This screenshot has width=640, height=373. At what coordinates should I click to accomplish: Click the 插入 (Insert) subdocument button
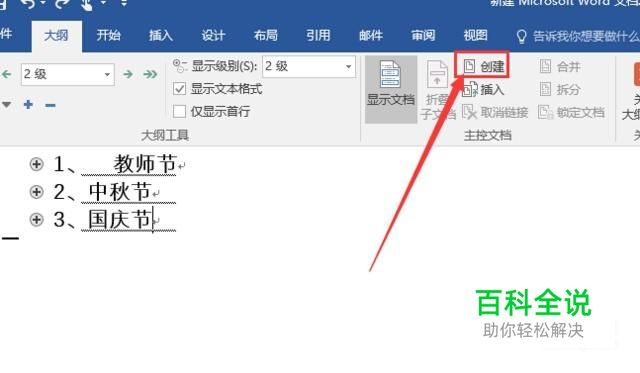click(483, 89)
